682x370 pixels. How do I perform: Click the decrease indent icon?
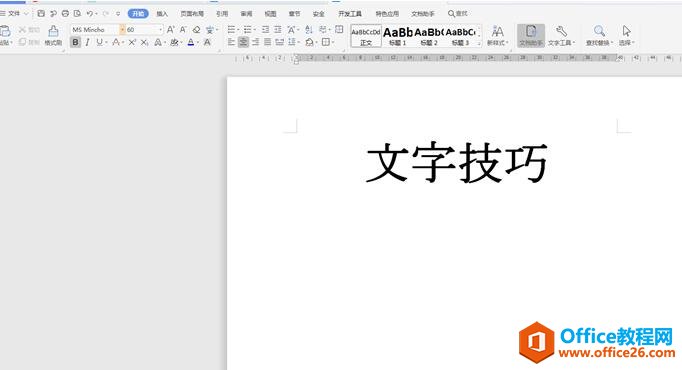265,29
